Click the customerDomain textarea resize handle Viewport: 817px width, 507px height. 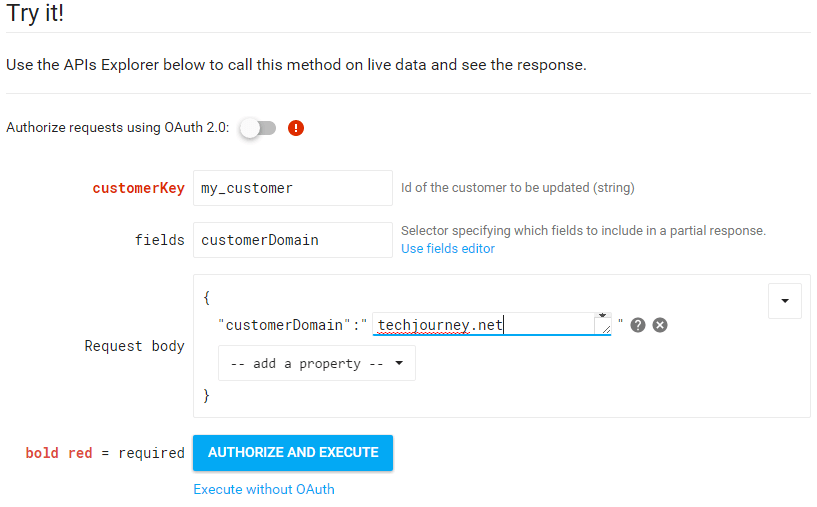[x=603, y=326]
